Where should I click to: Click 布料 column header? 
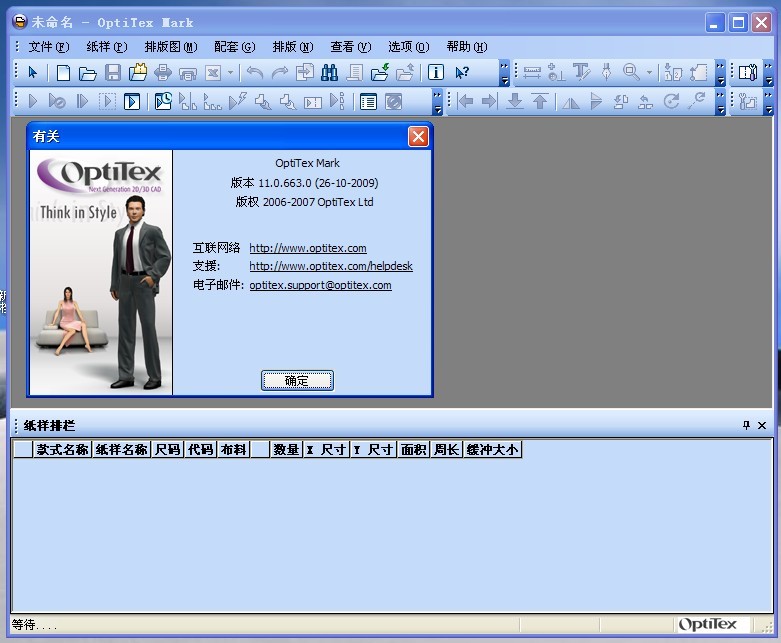(234, 449)
